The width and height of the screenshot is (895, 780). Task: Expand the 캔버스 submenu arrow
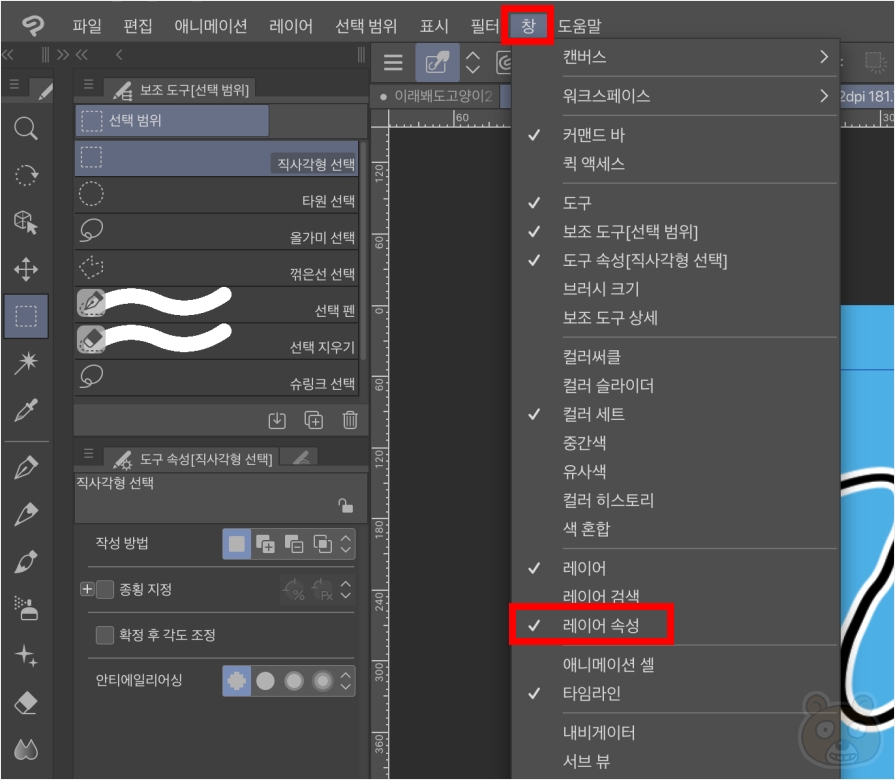pos(824,56)
